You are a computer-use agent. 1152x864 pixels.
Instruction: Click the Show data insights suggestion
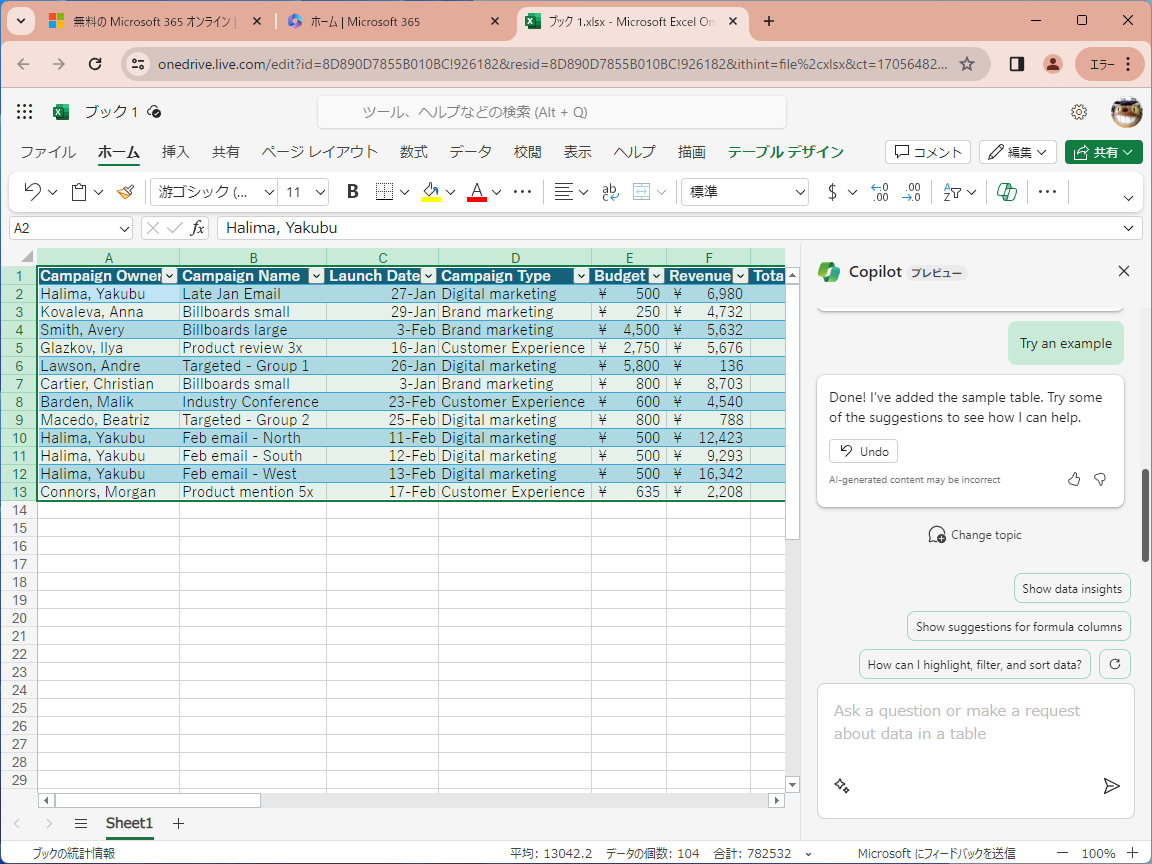[x=1072, y=588]
